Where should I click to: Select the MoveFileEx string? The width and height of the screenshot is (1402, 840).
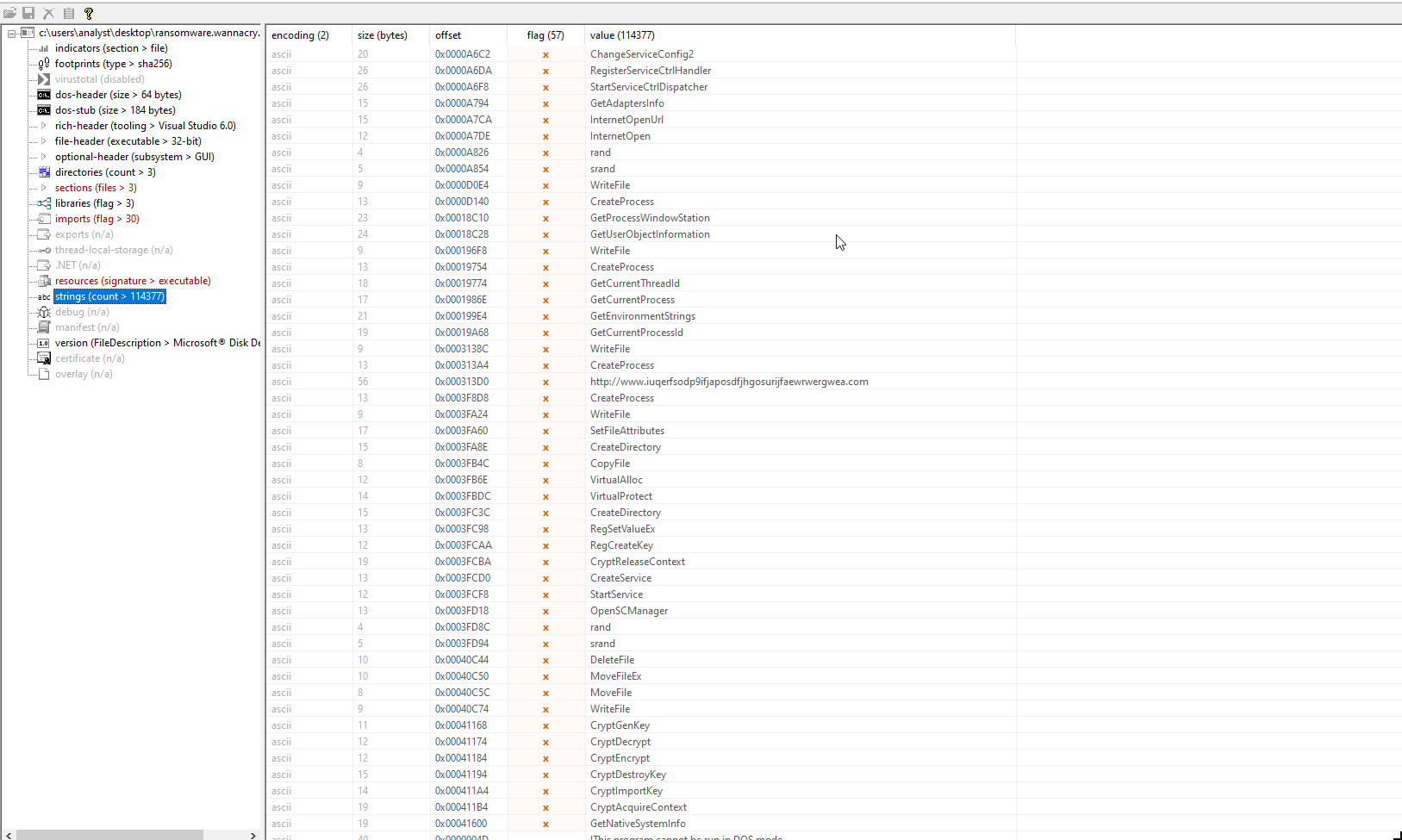coord(615,676)
